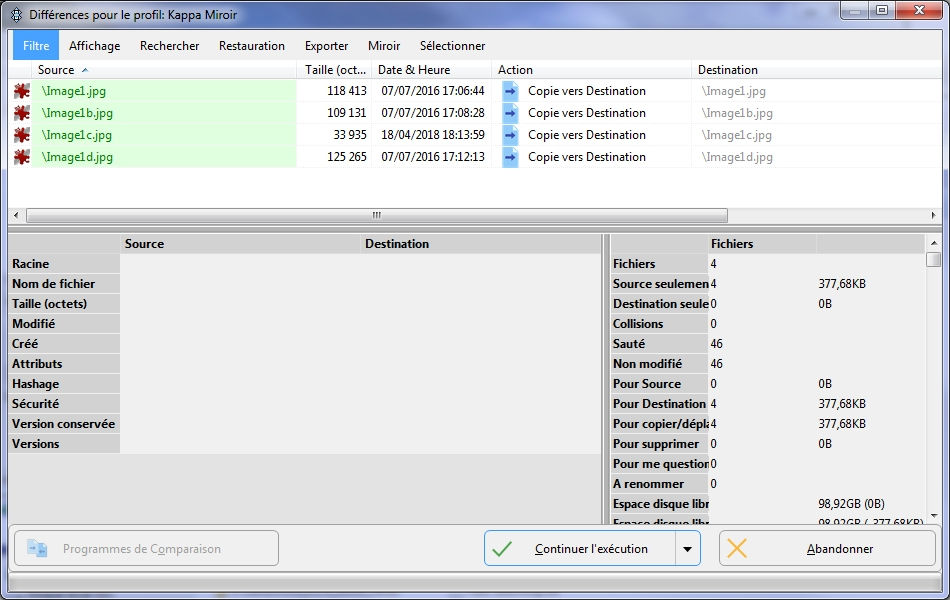Sort by the Destination column header in file list
The width and height of the screenshot is (950, 600).
(x=816, y=70)
